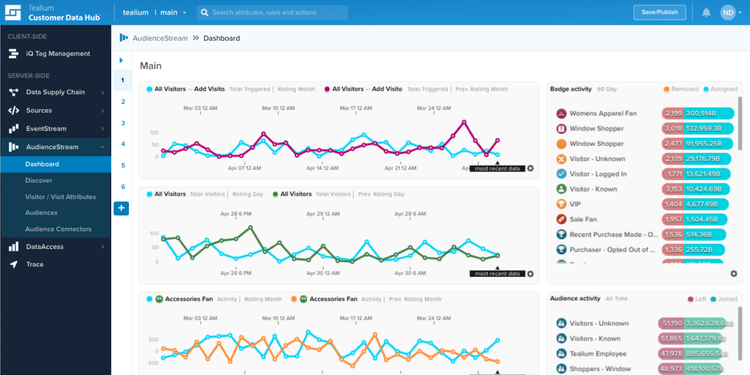Click the Visitor - Logged In badge icon

[x=562, y=174]
